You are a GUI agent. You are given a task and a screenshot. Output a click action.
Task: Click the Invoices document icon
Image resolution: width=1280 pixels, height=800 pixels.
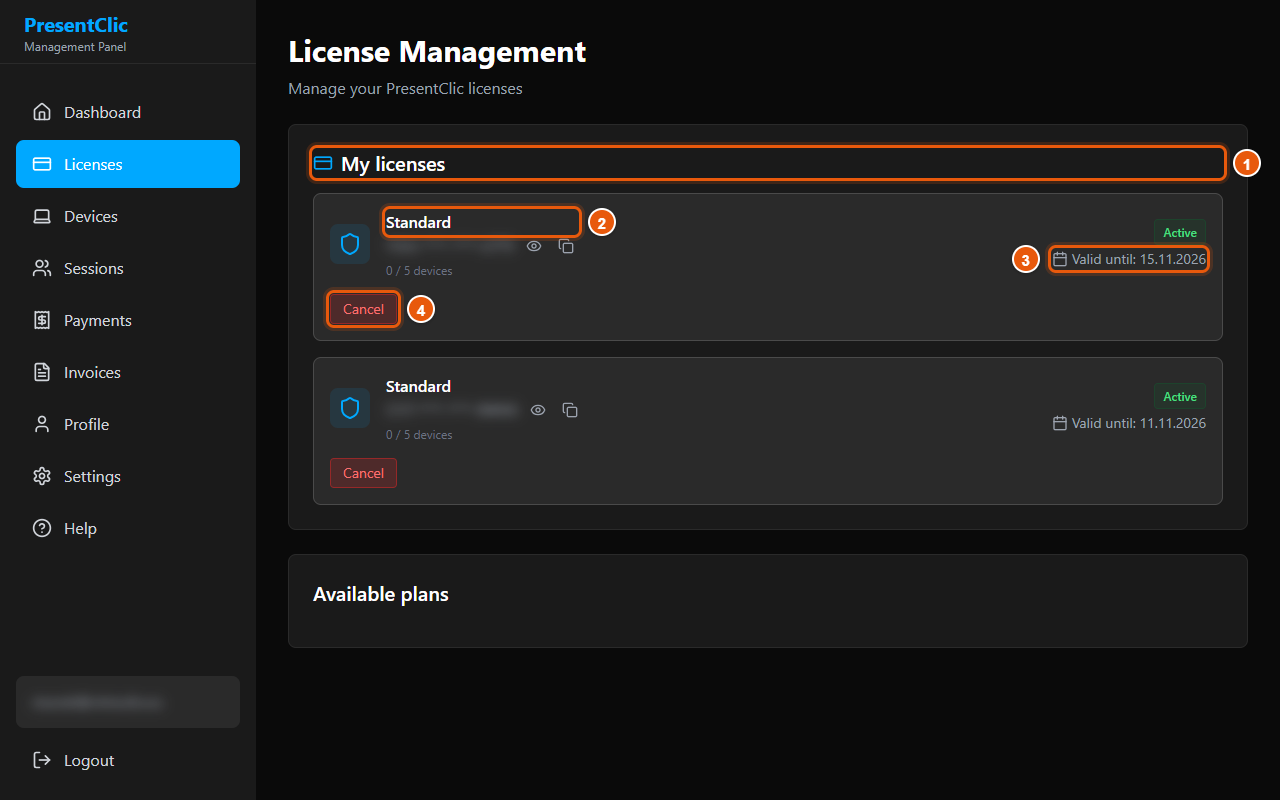[42, 372]
